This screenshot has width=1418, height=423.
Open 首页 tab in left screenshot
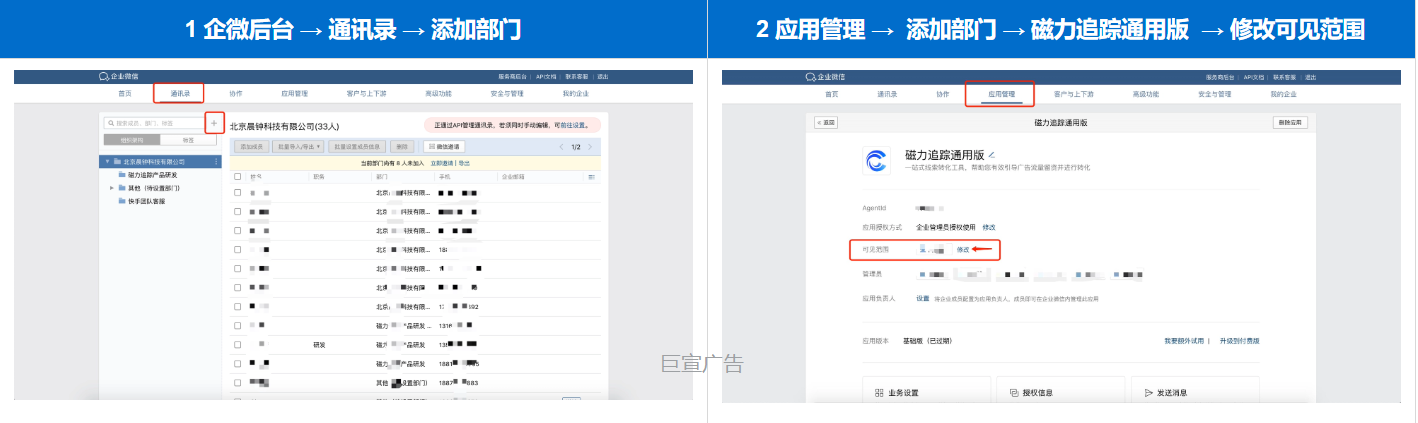[124, 93]
